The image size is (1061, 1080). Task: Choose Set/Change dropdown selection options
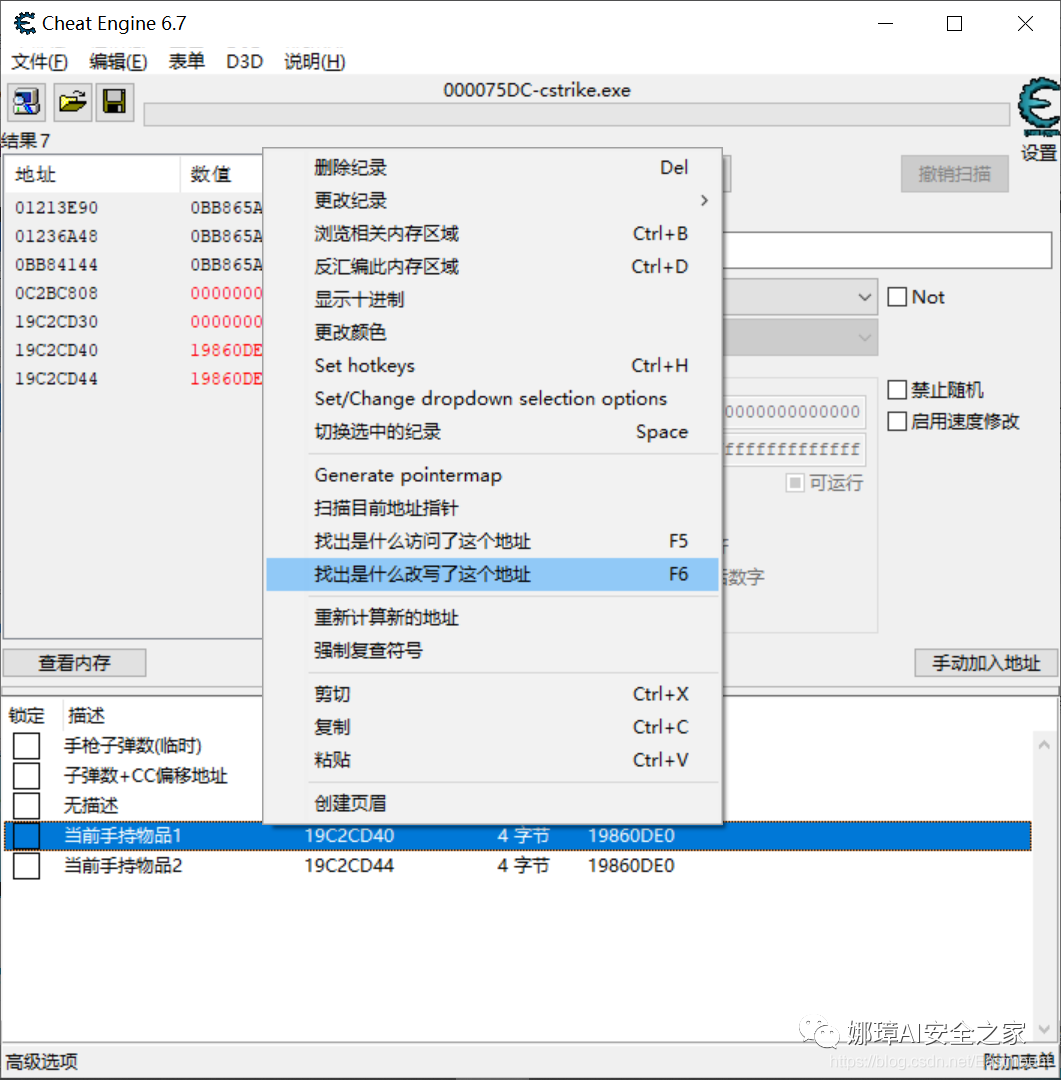pos(493,399)
